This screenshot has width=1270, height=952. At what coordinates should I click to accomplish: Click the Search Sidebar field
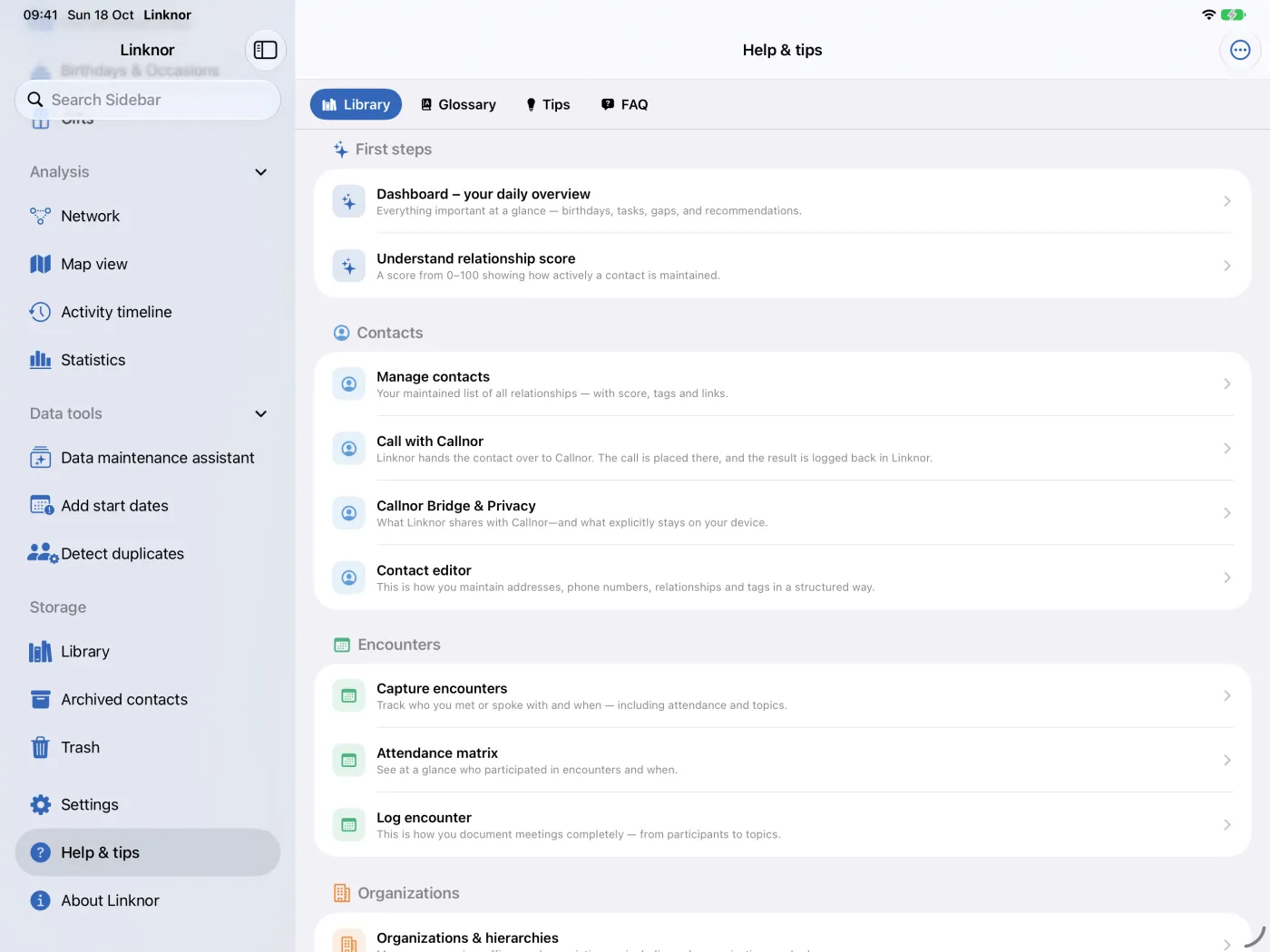click(x=148, y=100)
